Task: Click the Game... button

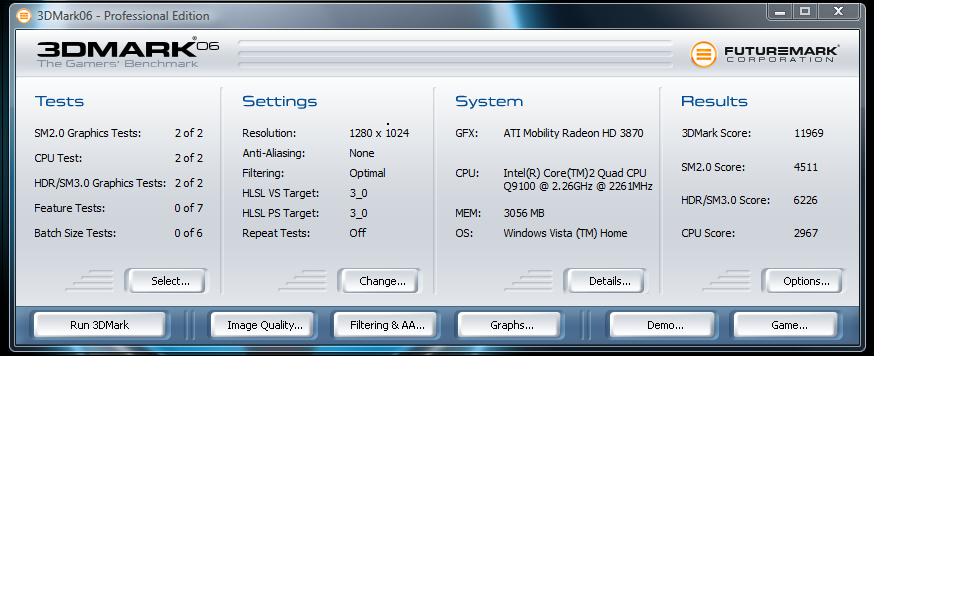Action: tap(787, 325)
